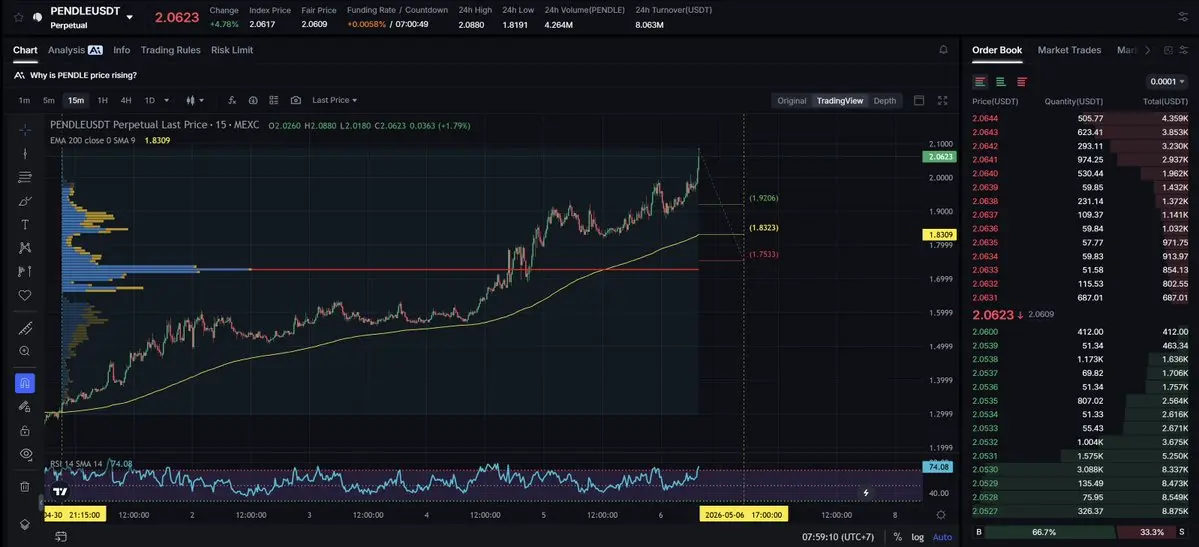Expand more order book tabs chevron

click(x=1147, y=50)
